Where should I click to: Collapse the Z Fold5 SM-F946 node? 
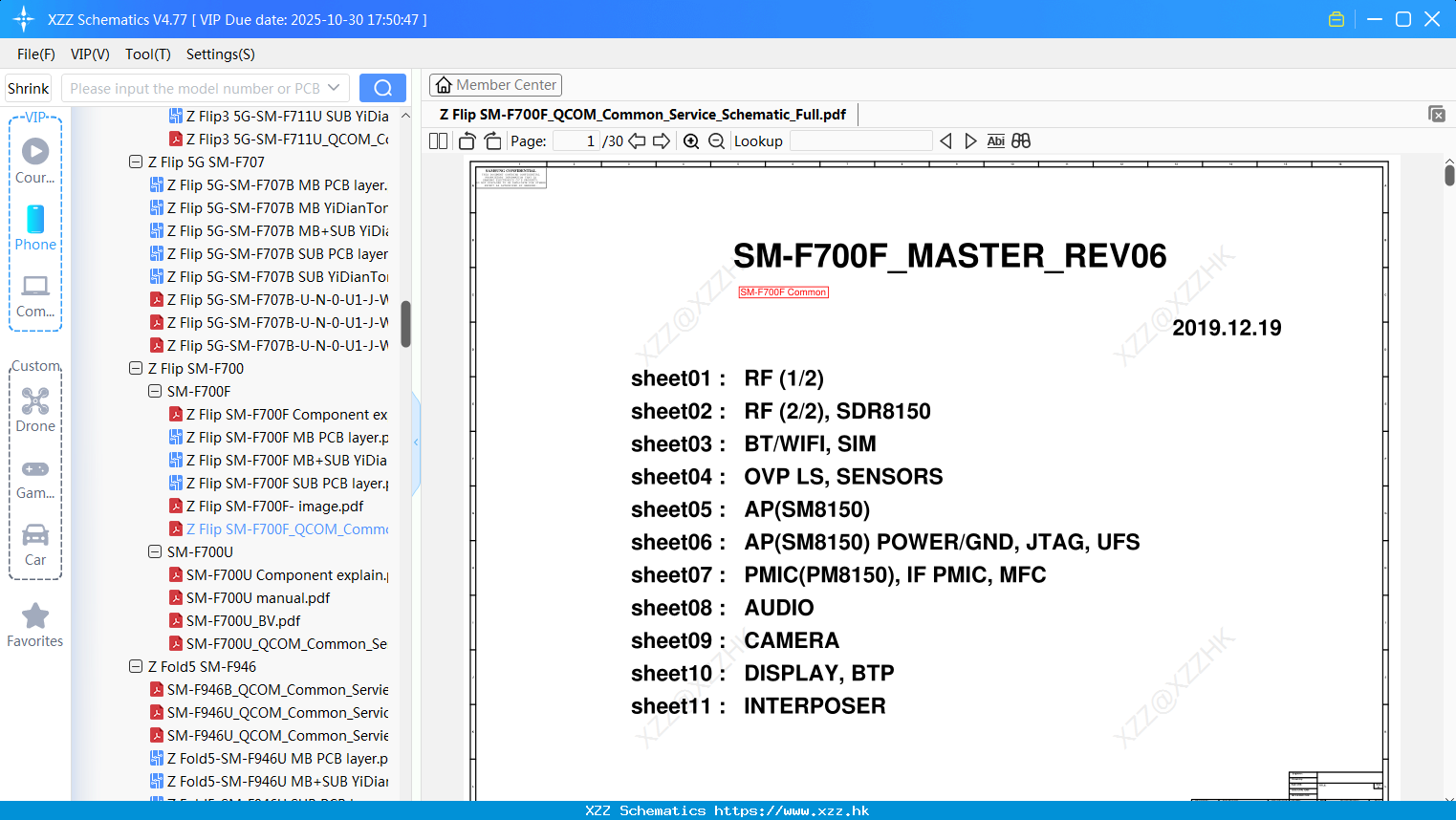coord(136,667)
